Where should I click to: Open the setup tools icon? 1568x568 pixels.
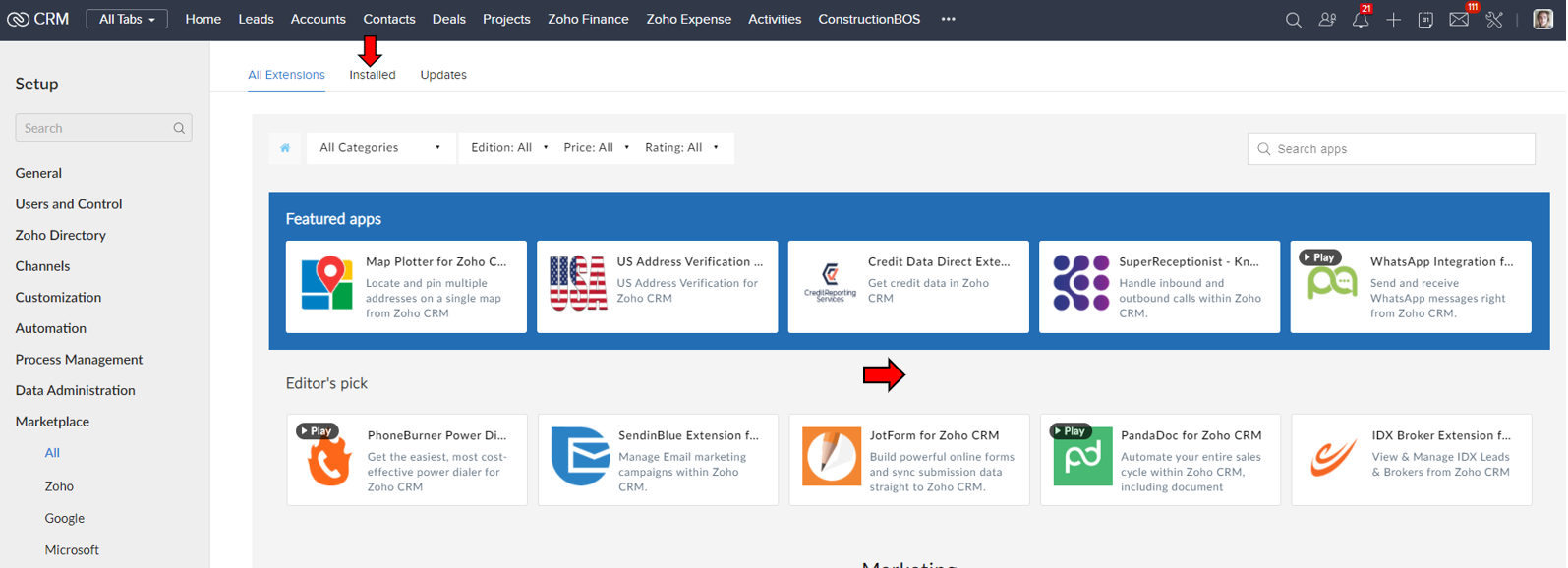point(1494,20)
